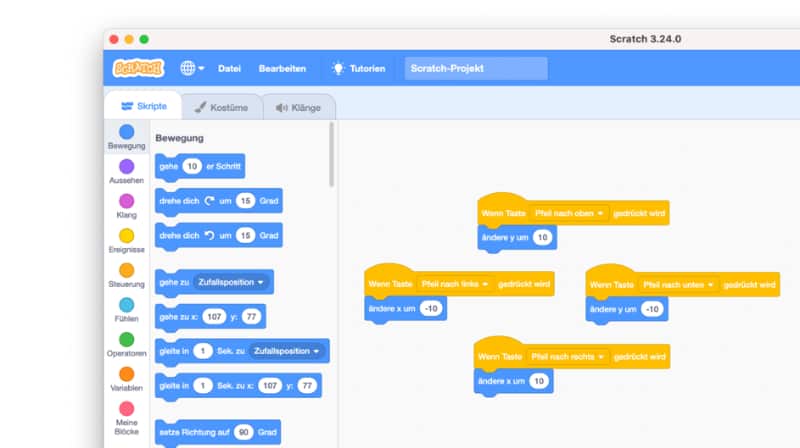Switch to the Kostüme tab
The height and width of the screenshot is (448, 800).
[221, 107]
